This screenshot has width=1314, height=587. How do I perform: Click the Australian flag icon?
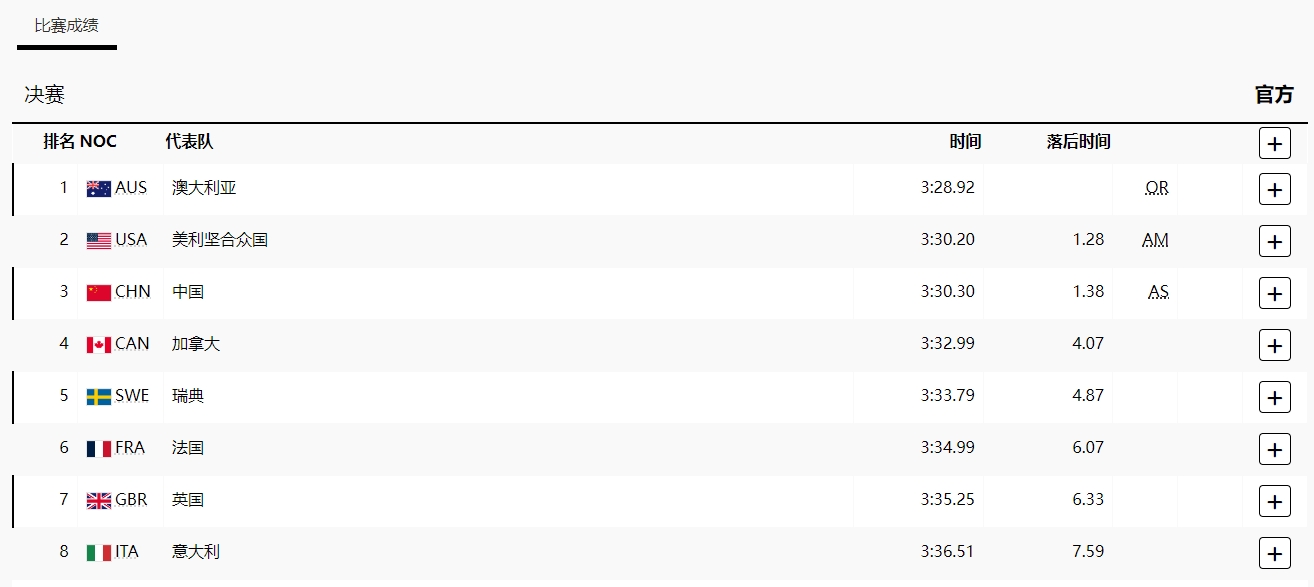[x=98, y=188]
